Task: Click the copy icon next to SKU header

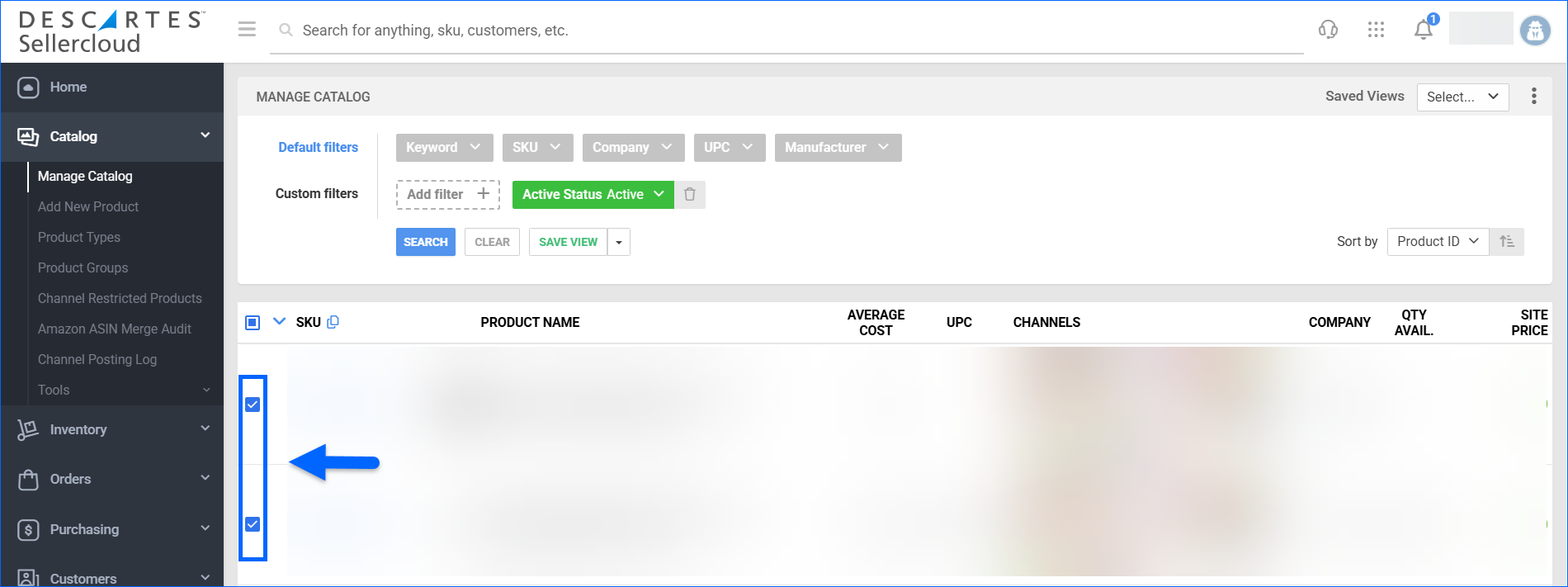Action: point(333,322)
